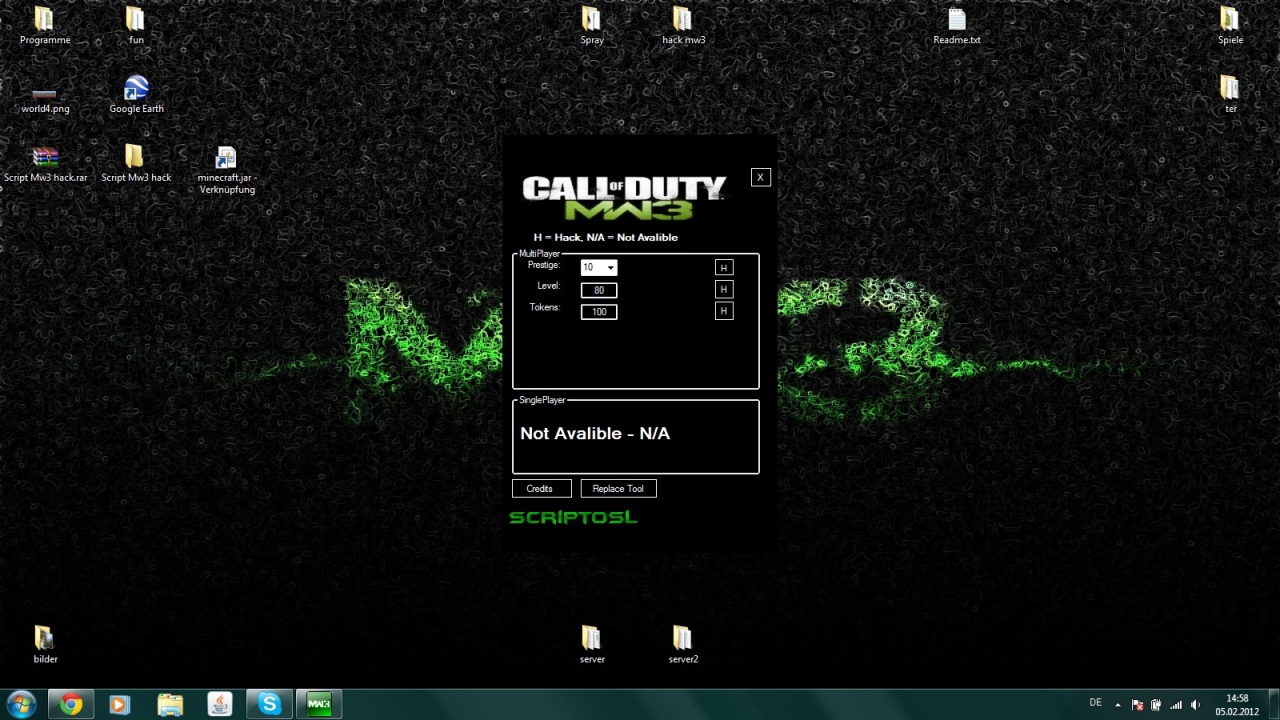The height and width of the screenshot is (720, 1280).
Task: Open the Credits button
Action: click(541, 488)
